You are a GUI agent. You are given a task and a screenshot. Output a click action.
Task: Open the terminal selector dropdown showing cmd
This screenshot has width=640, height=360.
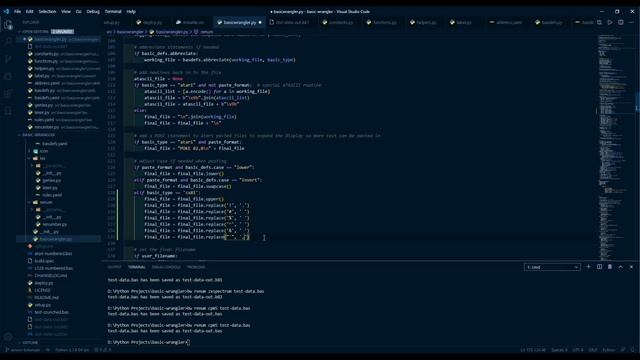552,267
